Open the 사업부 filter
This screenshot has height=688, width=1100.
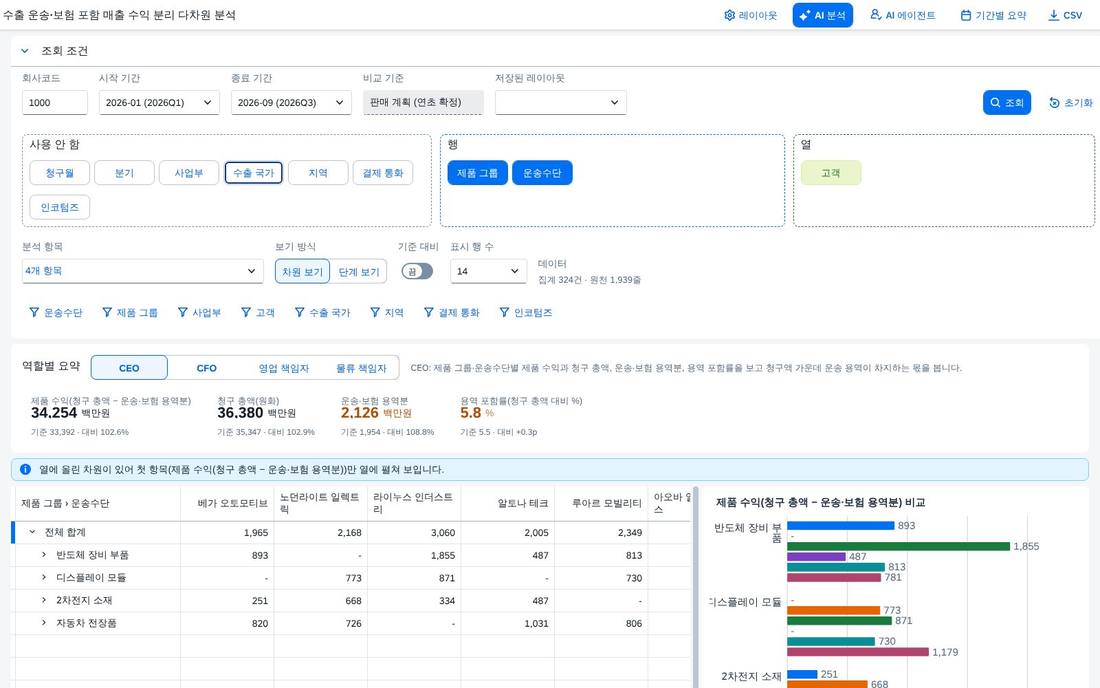tap(199, 312)
